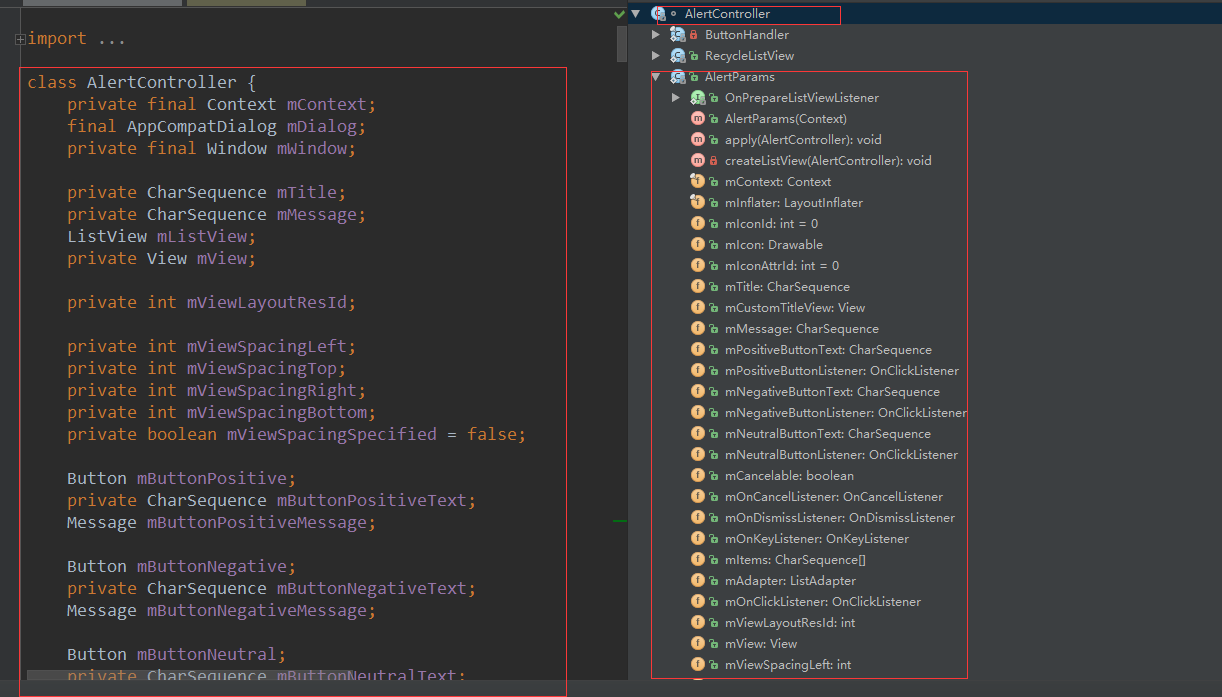Click the red lock icon beside createListView
Viewport: 1222px width, 697px height.
pos(714,161)
